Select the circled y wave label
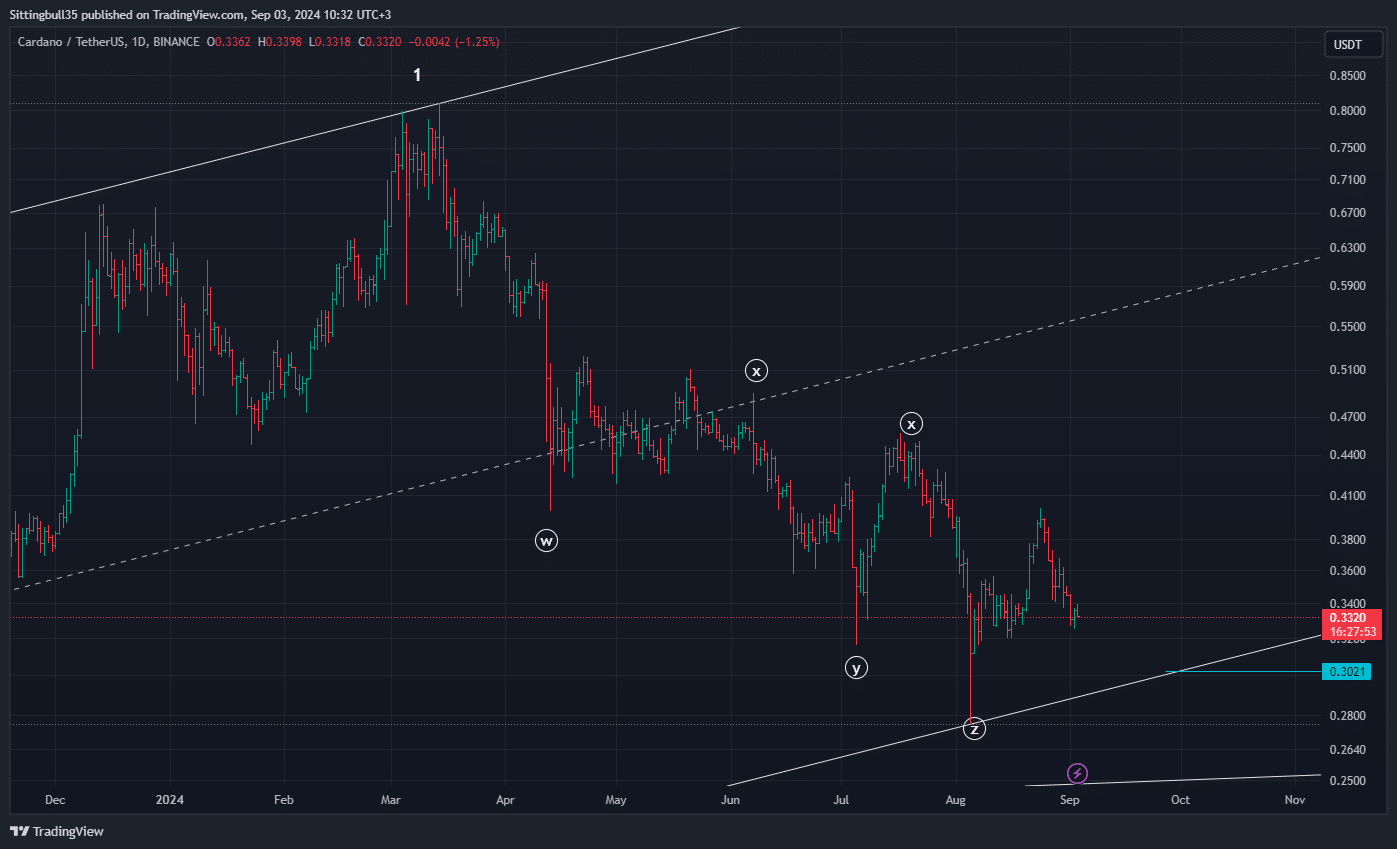This screenshot has height=849, width=1397. (856, 668)
